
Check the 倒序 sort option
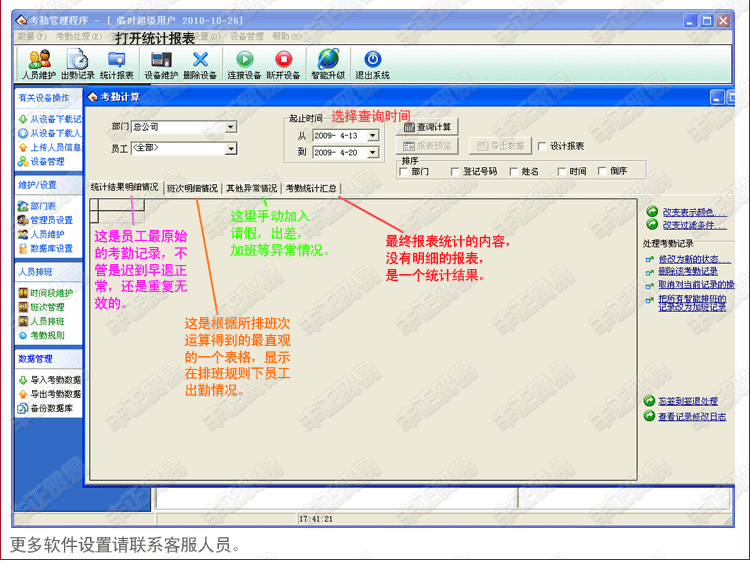(x=603, y=171)
